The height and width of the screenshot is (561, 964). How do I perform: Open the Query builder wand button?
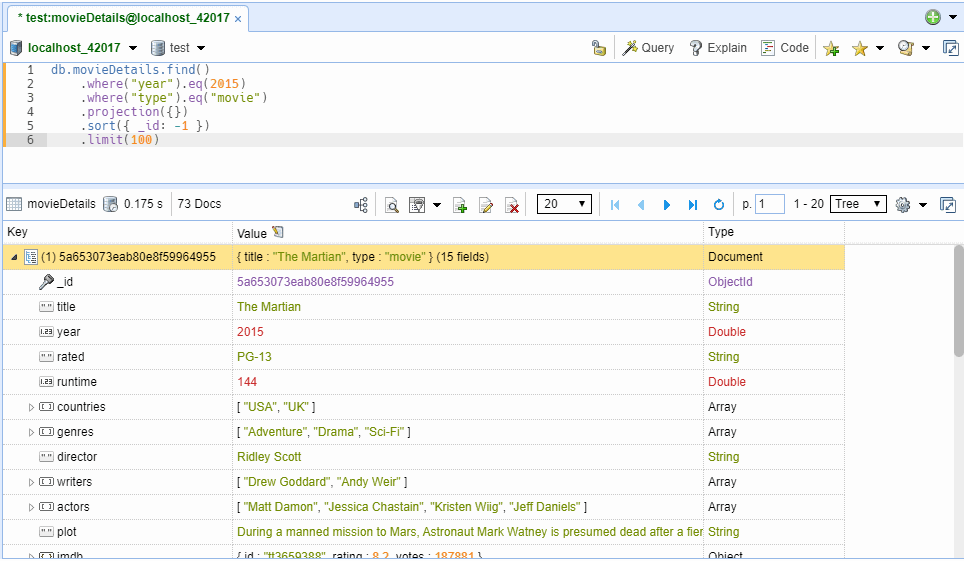point(648,48)
